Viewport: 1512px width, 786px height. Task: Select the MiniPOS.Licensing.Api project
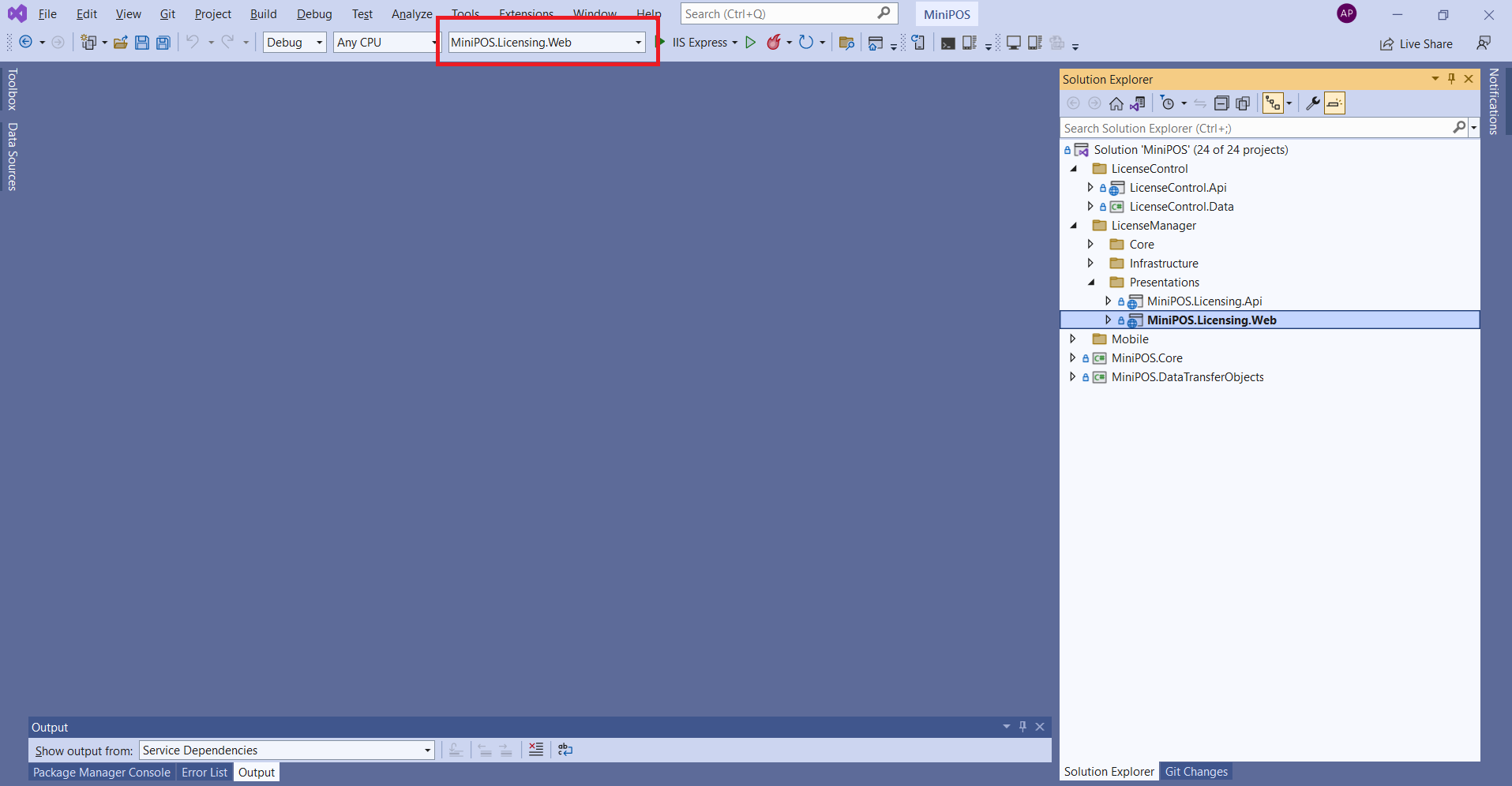1204,301
